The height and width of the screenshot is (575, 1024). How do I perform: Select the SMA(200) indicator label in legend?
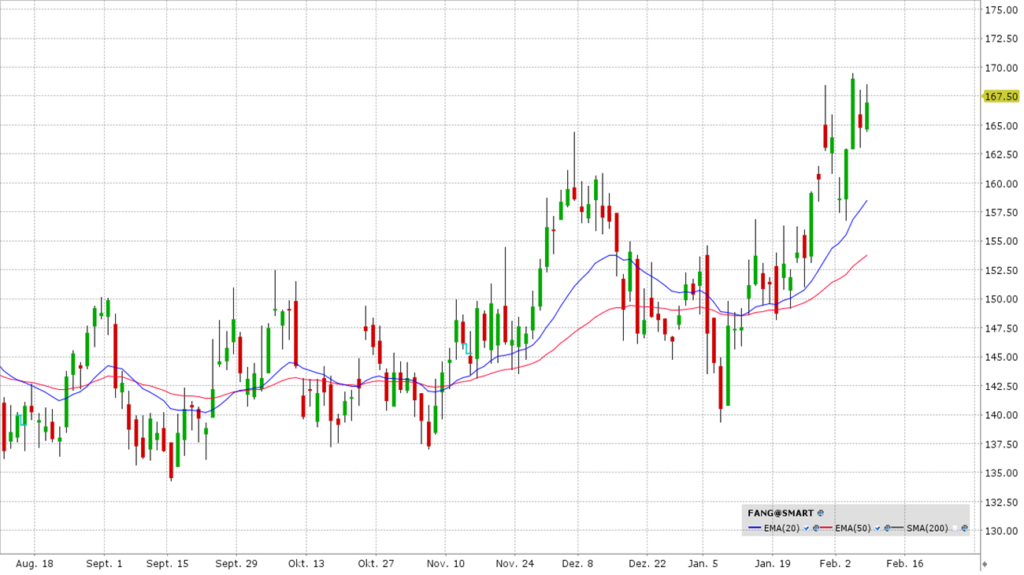pyautogui.click(x=927, y=528)
